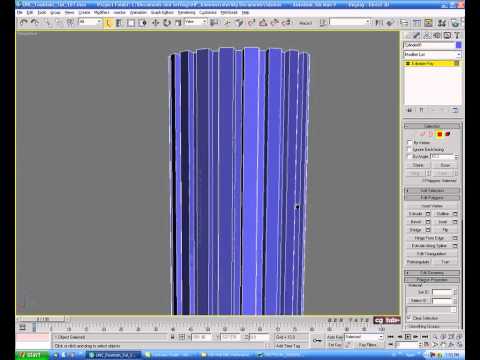Select the Move transform tool
Image resolution: width=480 pixels, height=360 pixels.
155,23
